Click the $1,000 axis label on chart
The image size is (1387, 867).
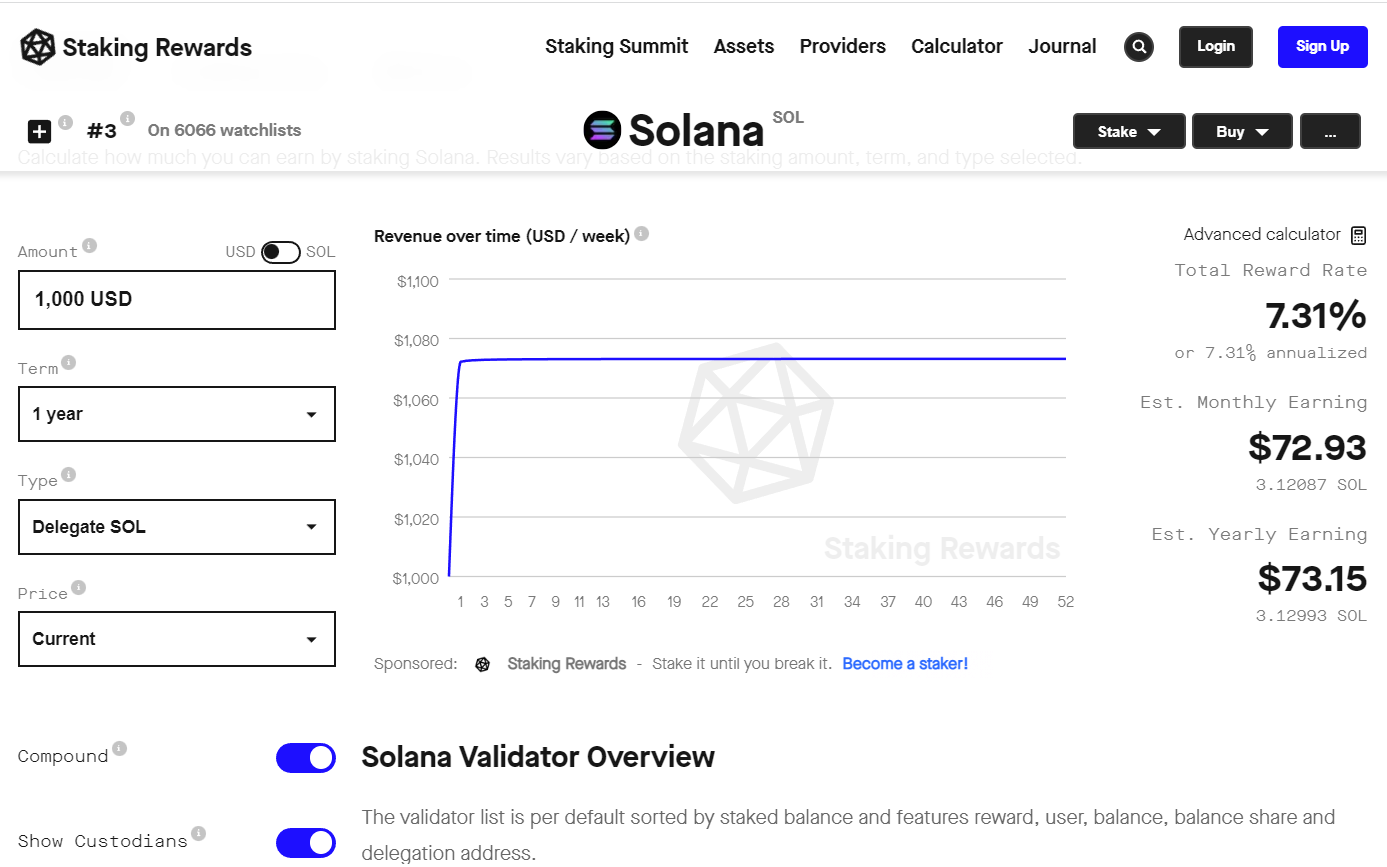[416, 578]
